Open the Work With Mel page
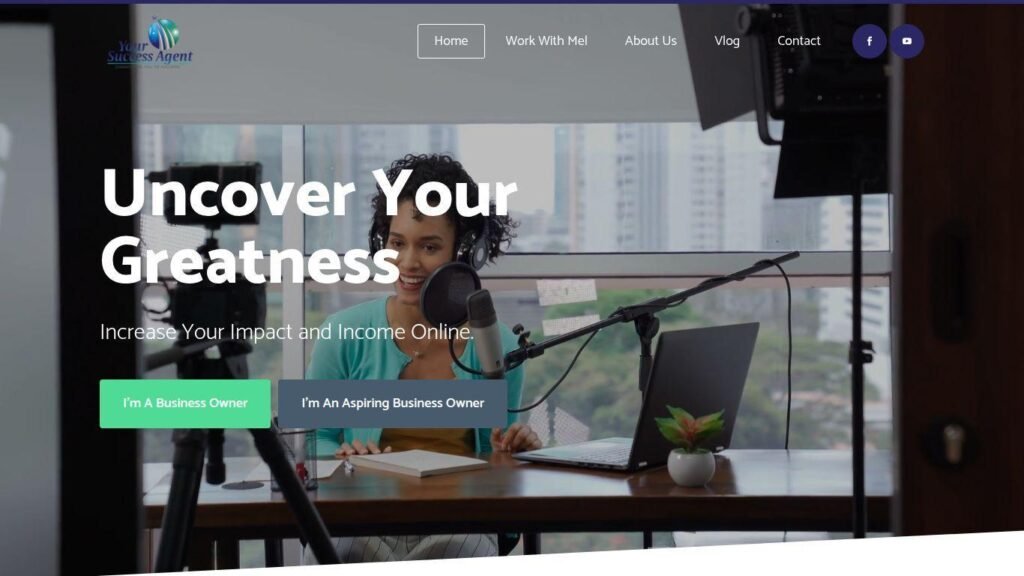The image size is (1024, 576). [x=546, y=40]
